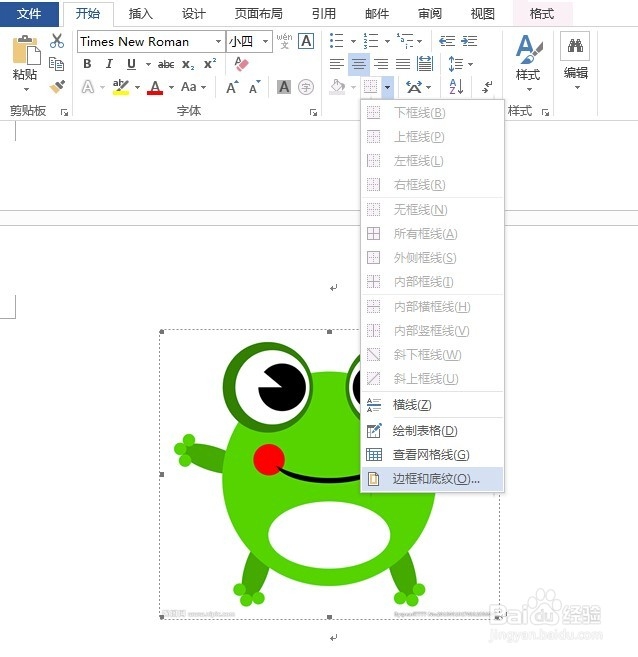Screen dimensions: 638x657
Task: Toggle Bold formatting
Action: (87, 64)
